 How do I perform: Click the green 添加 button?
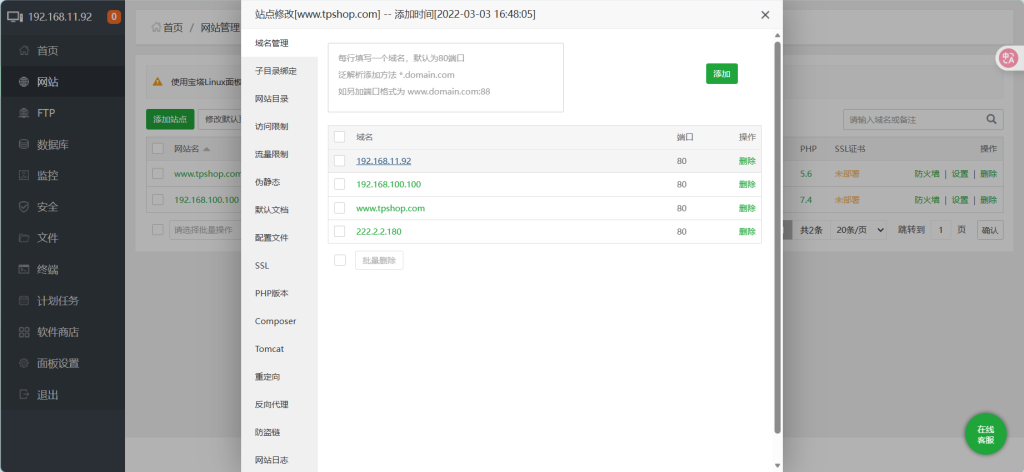(x=721, y=74)
